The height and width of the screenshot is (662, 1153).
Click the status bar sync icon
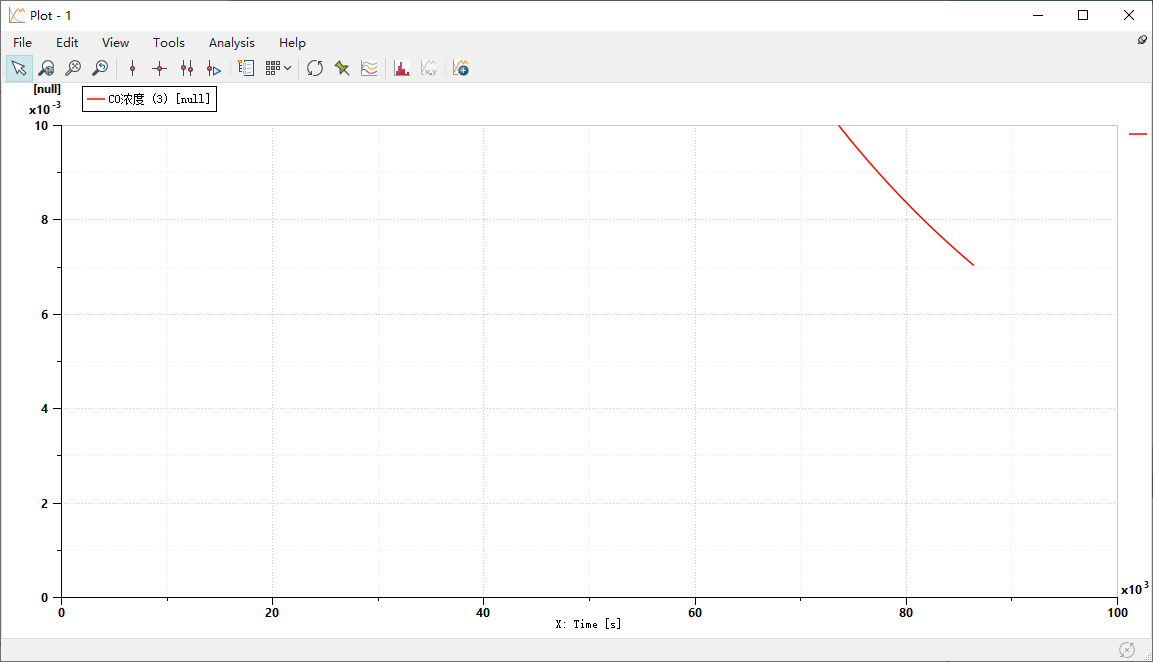click(x=1127, y=649)
